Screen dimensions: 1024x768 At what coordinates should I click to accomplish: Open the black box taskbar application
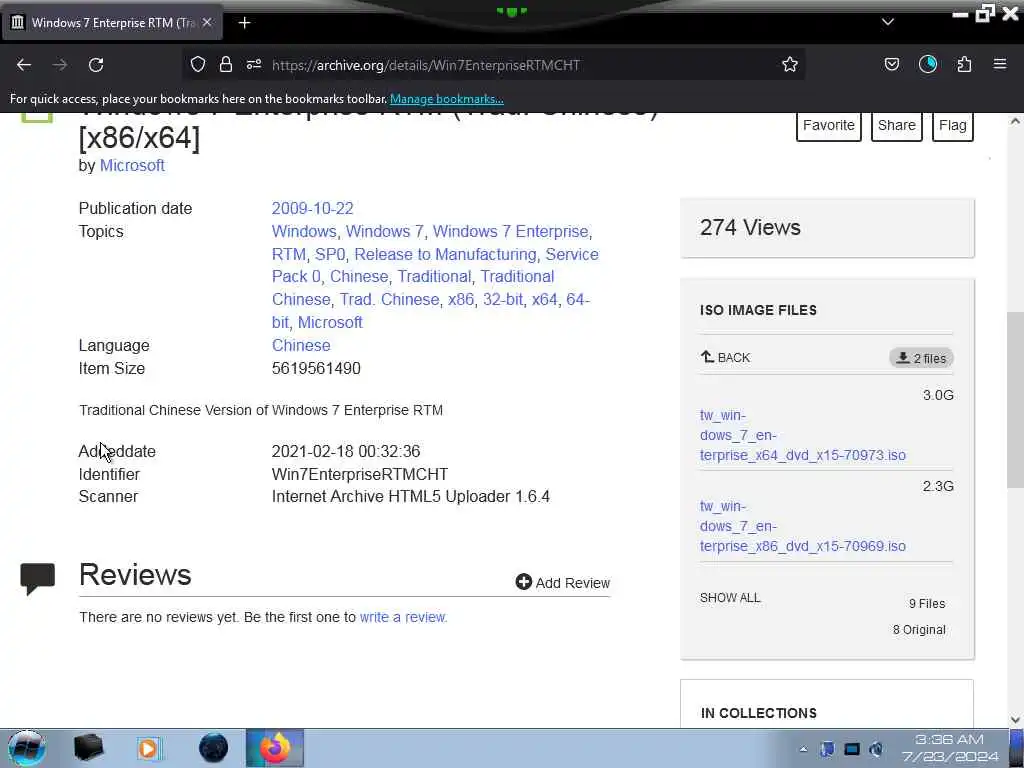tap(89, 748)
